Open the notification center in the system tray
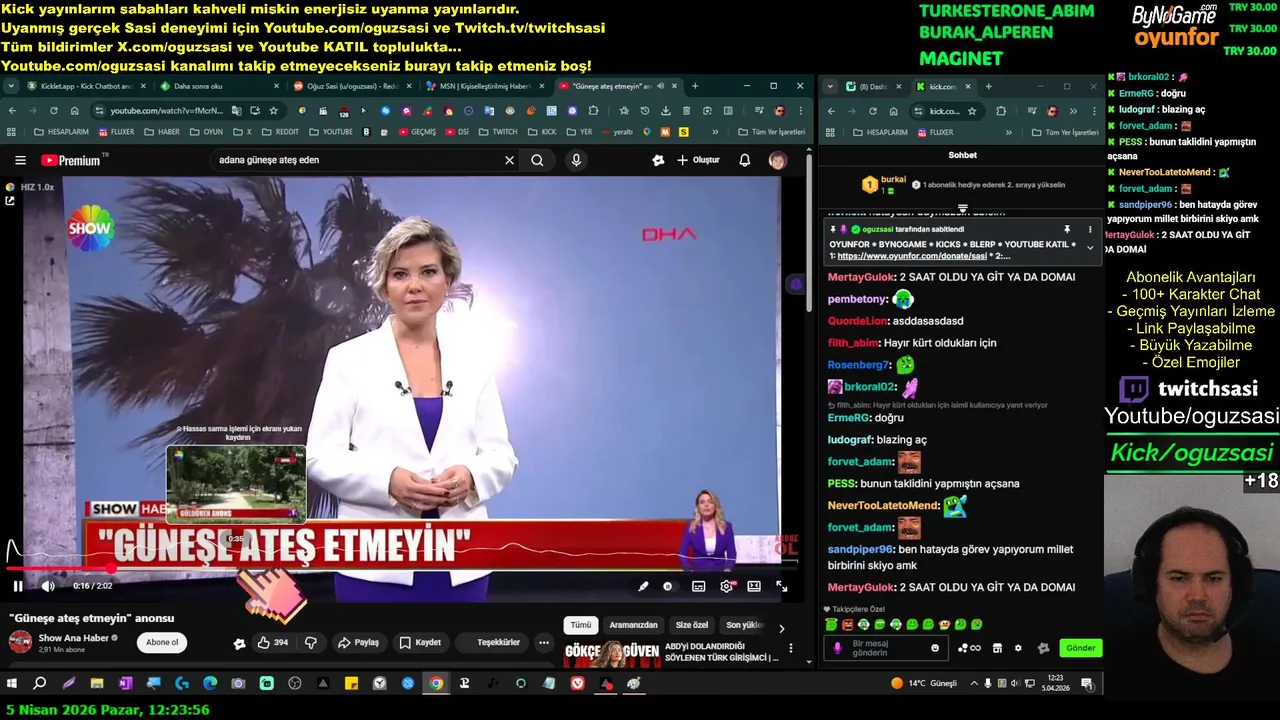This screenshot has width=1280, height=720. (1087, 684)
